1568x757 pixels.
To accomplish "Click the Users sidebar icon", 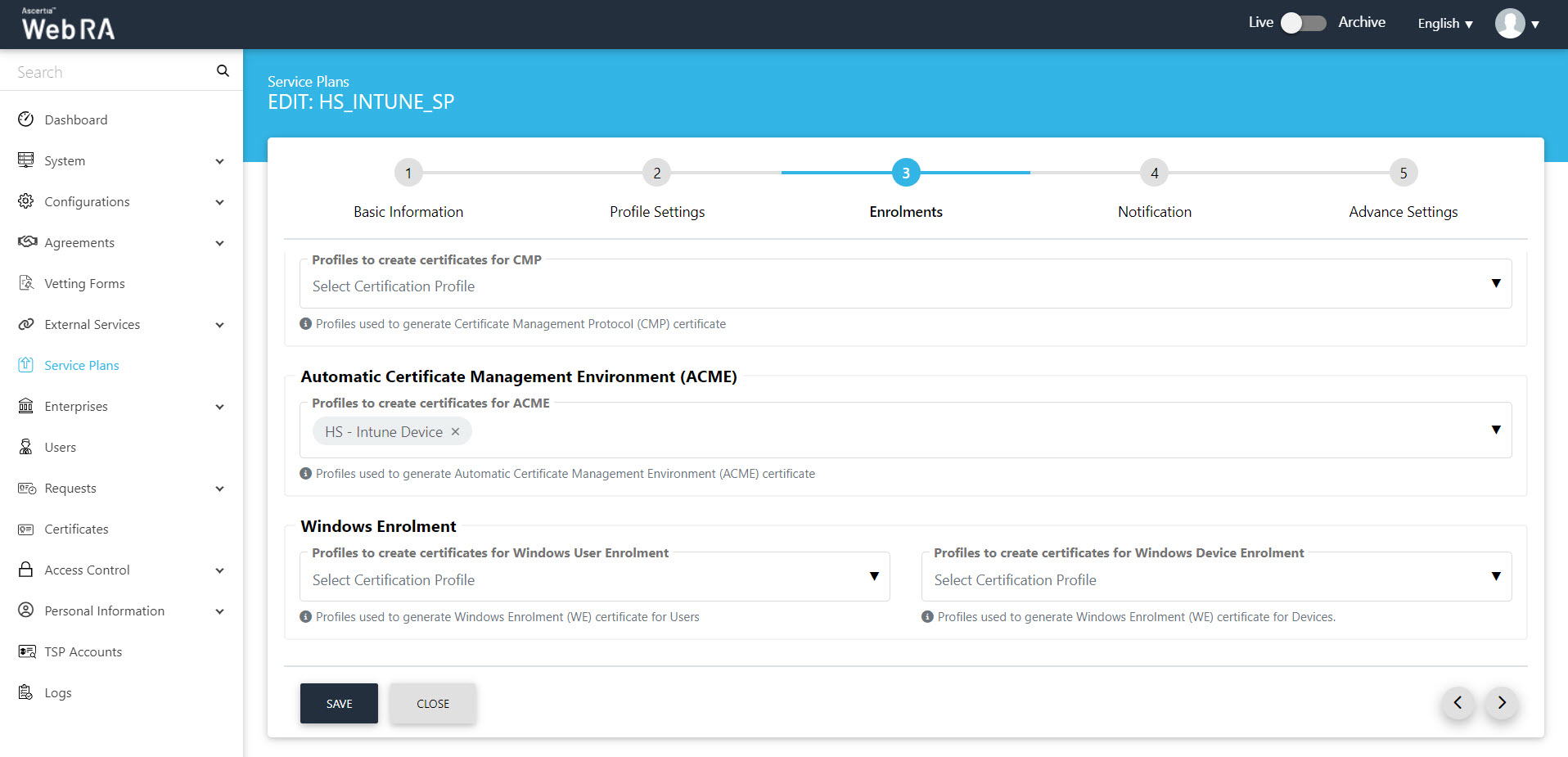I will (26, 447).
